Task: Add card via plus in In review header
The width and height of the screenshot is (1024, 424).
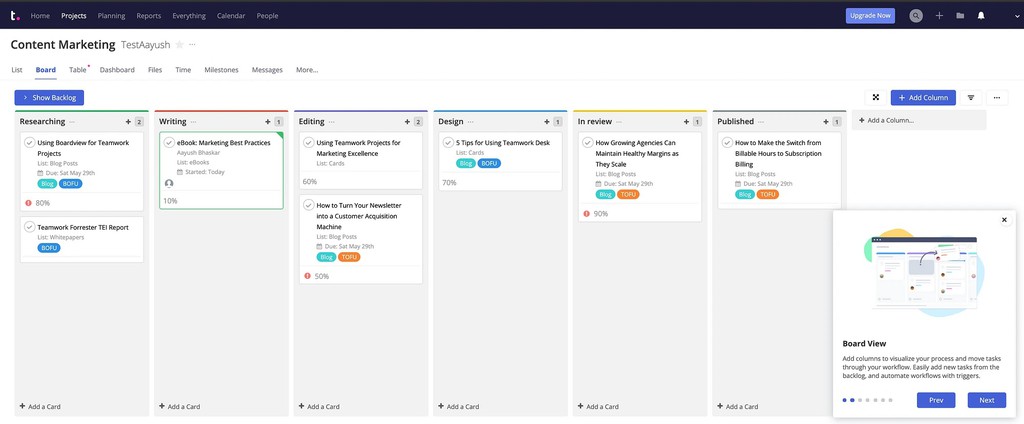Action: (686, 122)
